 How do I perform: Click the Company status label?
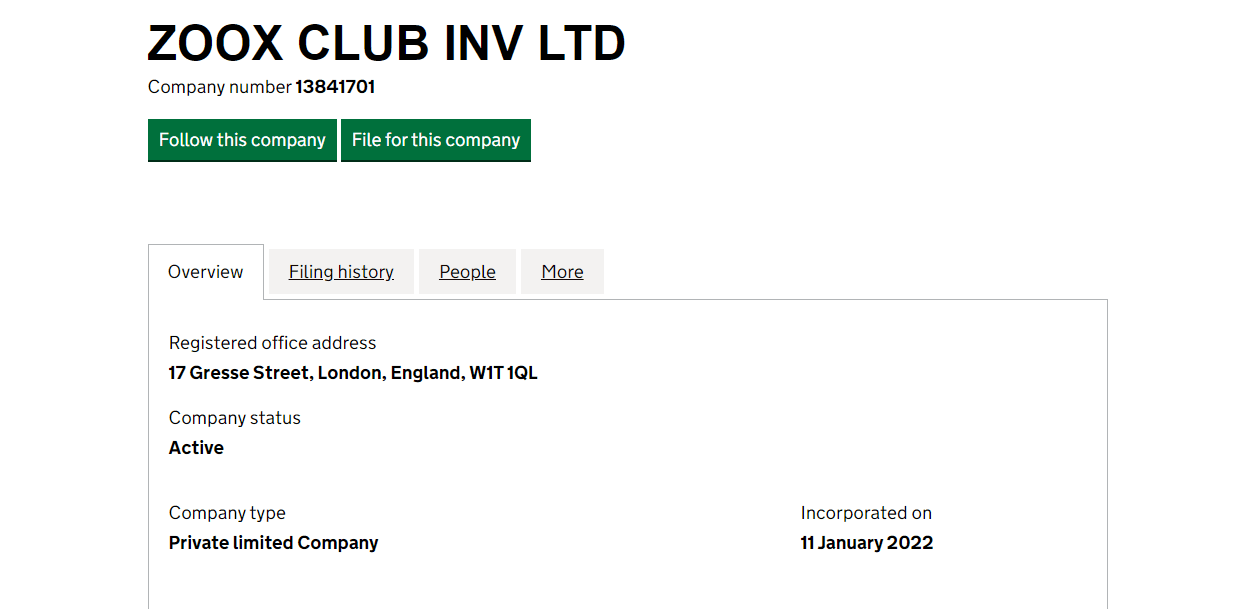coord(234,418)
